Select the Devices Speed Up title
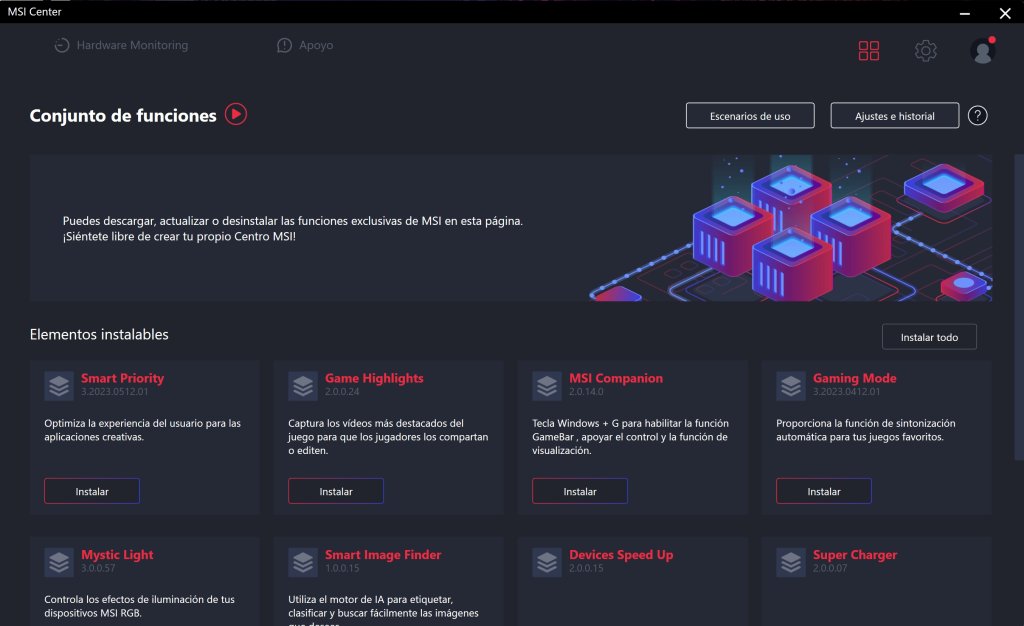The image size is (1024, 626). point(621,554)
